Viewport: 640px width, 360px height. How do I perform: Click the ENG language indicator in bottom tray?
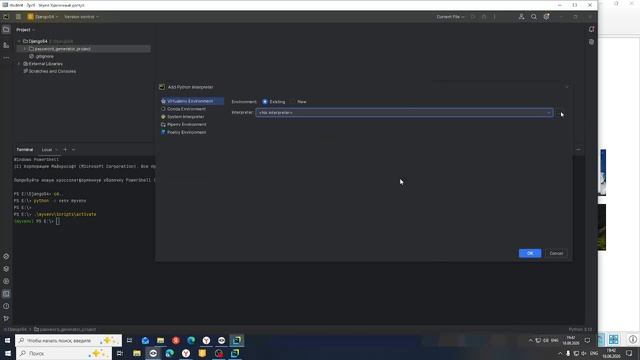[594, 353]
